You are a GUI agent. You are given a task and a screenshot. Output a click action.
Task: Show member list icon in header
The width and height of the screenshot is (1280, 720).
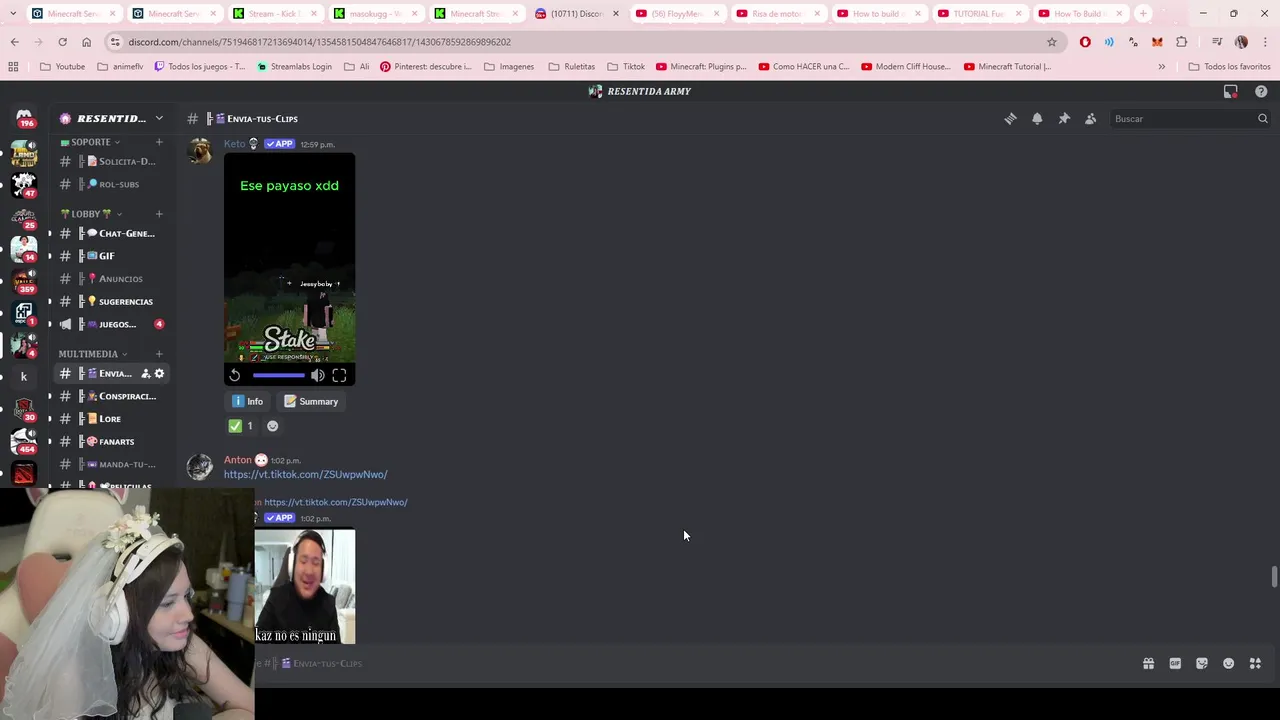coord(1091,119)
